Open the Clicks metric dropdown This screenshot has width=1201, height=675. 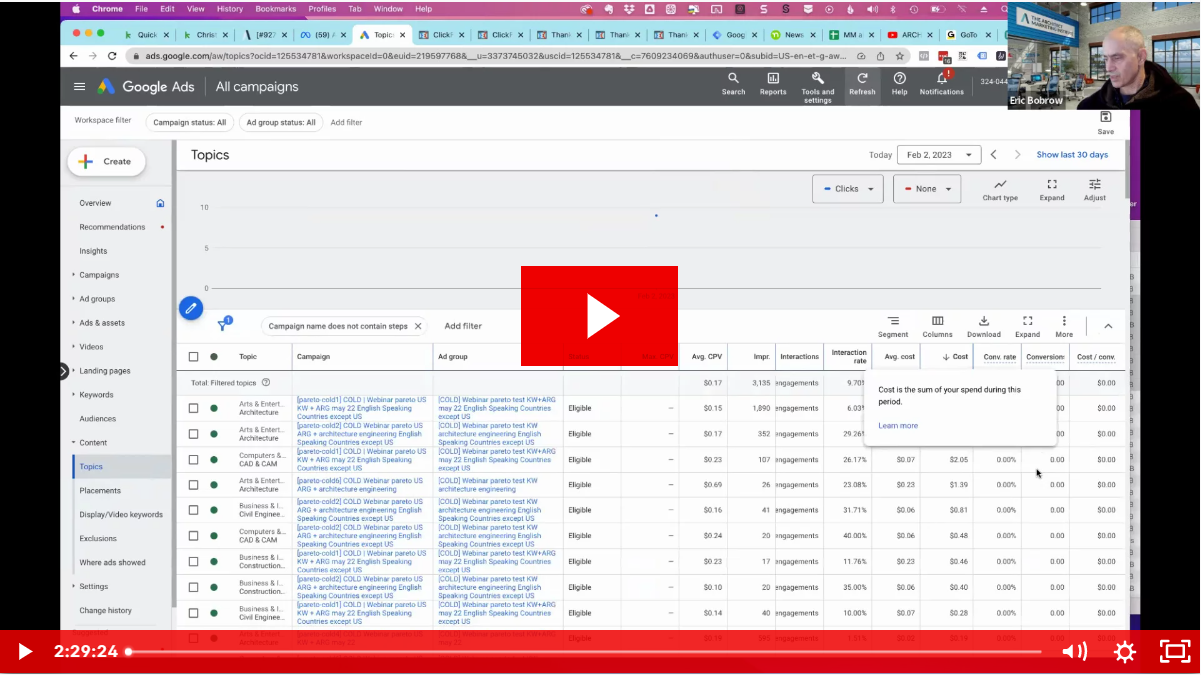point(846,189)
